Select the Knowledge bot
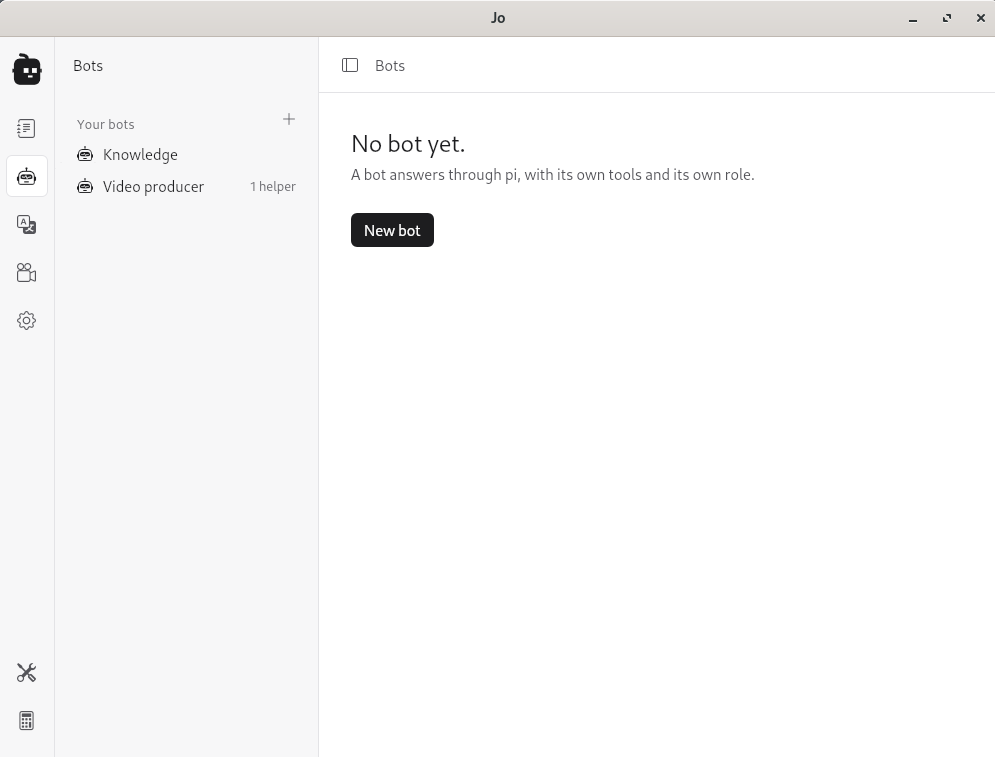Viewport: 995px width, 757px height. [186, 155]
